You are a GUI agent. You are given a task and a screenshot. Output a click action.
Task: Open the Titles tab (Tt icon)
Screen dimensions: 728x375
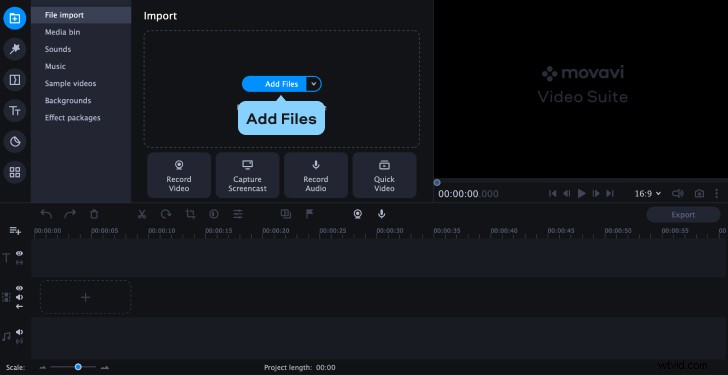click(x=15, y=111)
